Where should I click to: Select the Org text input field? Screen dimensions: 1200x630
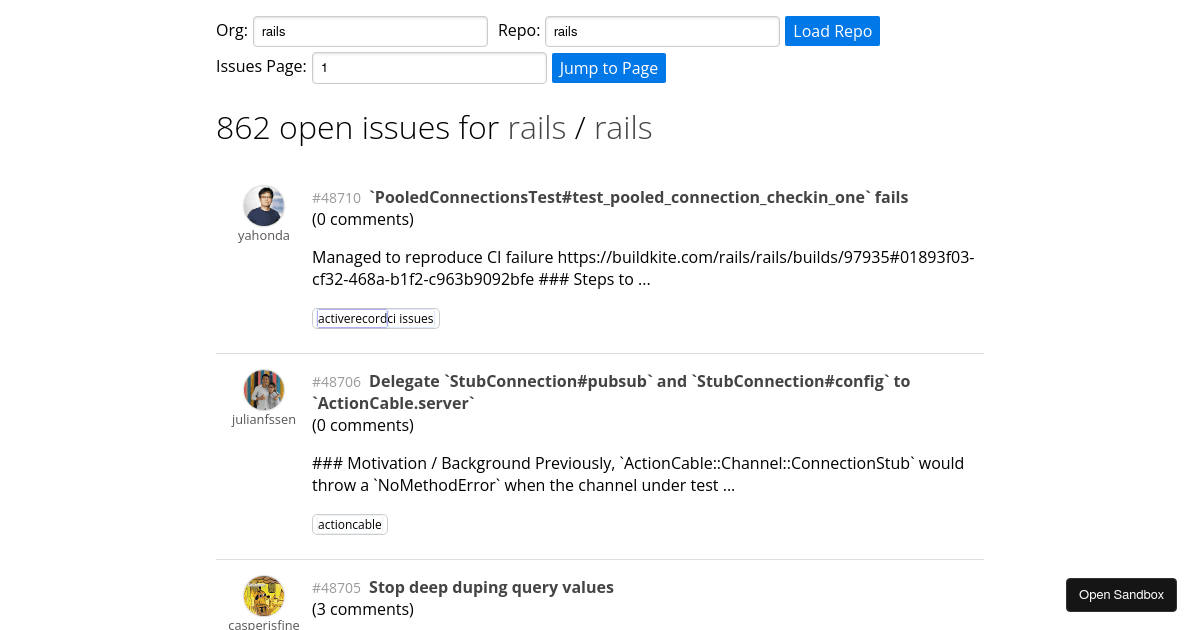[x=370, y=31]
